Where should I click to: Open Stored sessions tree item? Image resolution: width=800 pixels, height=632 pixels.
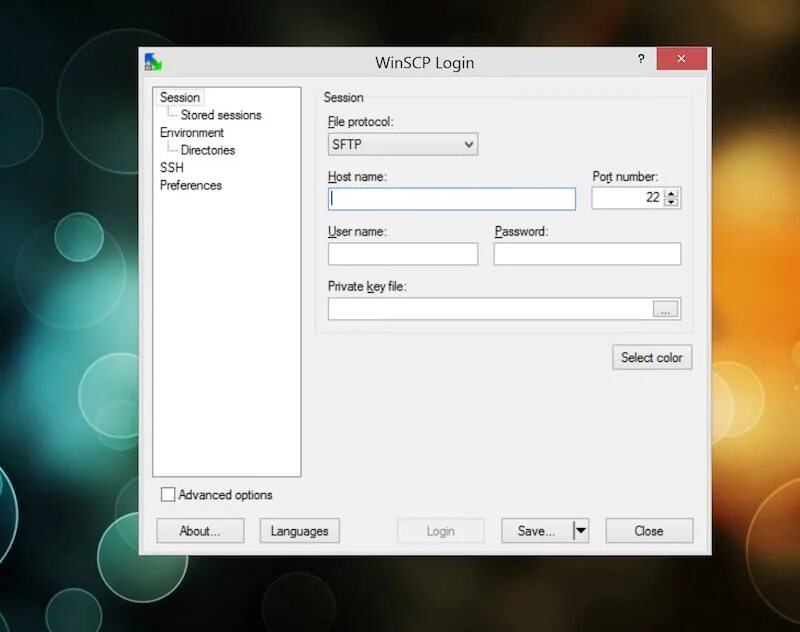click(221, 115)
